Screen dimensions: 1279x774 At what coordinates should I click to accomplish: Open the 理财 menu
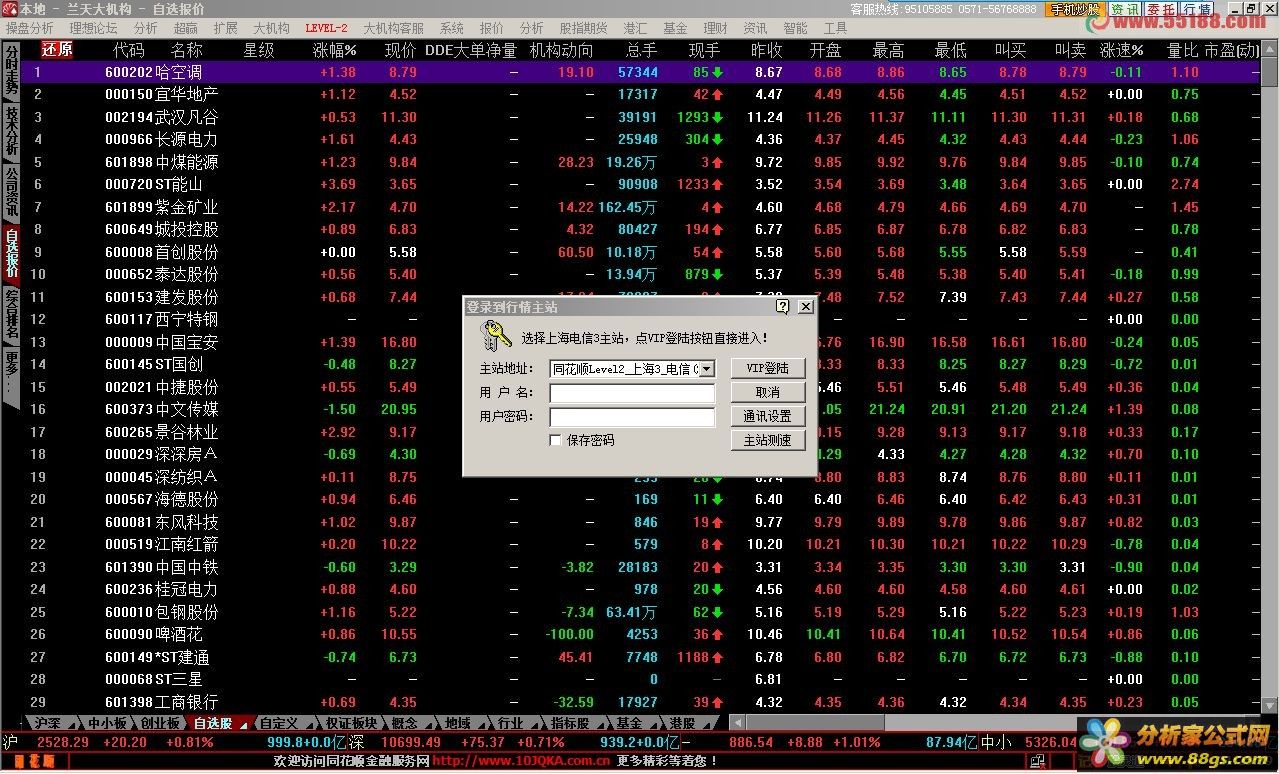click(715, 28)
